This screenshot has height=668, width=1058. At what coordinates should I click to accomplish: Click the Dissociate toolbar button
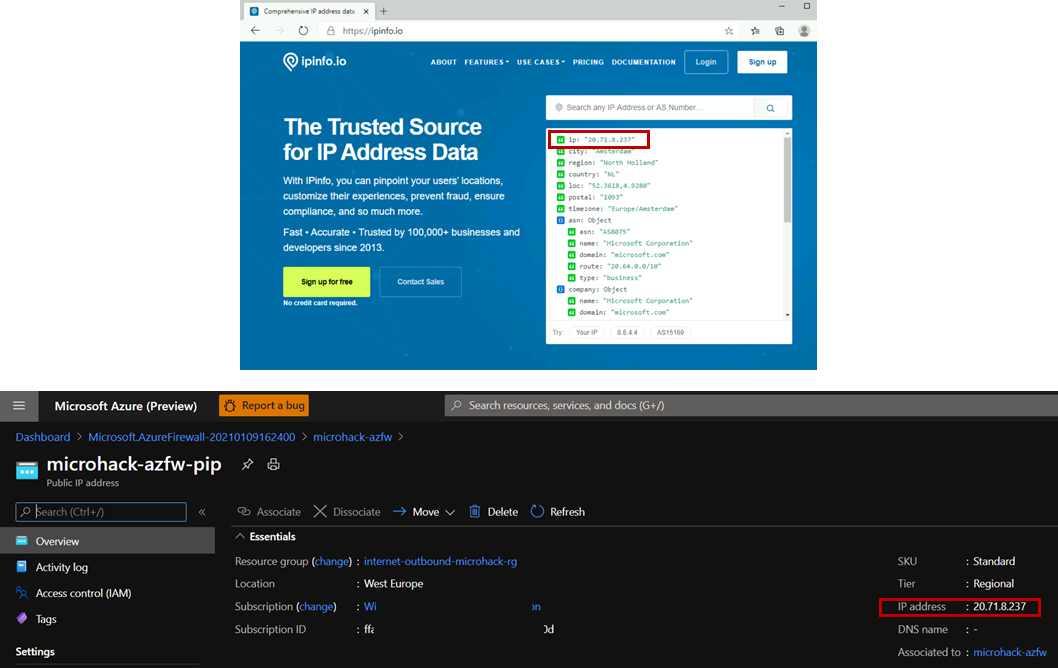pyautogui.click(x=347, y=511)
